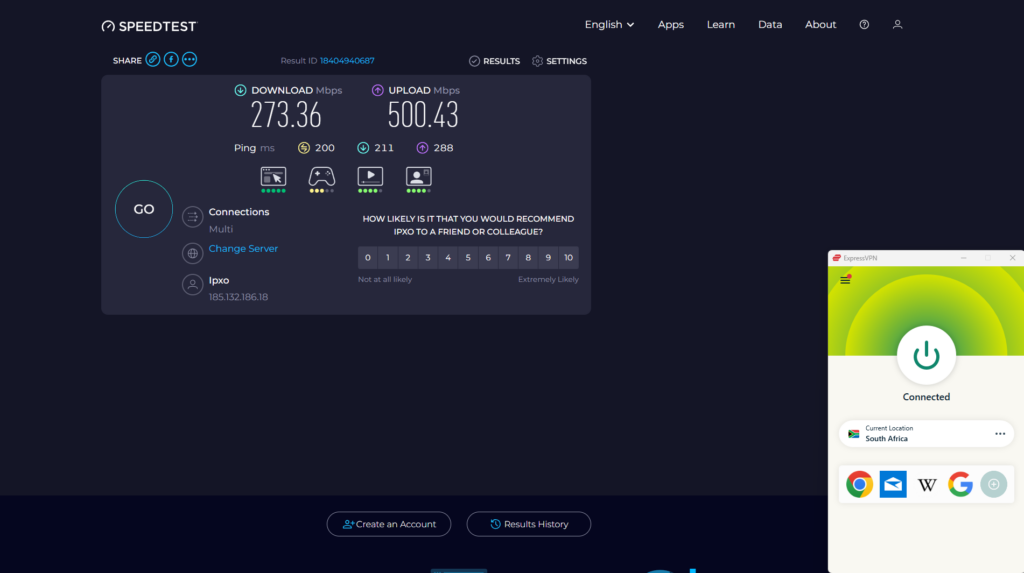Add a new shortcut in ExpressVPN

pyautogui.click(x=993, y=484)
